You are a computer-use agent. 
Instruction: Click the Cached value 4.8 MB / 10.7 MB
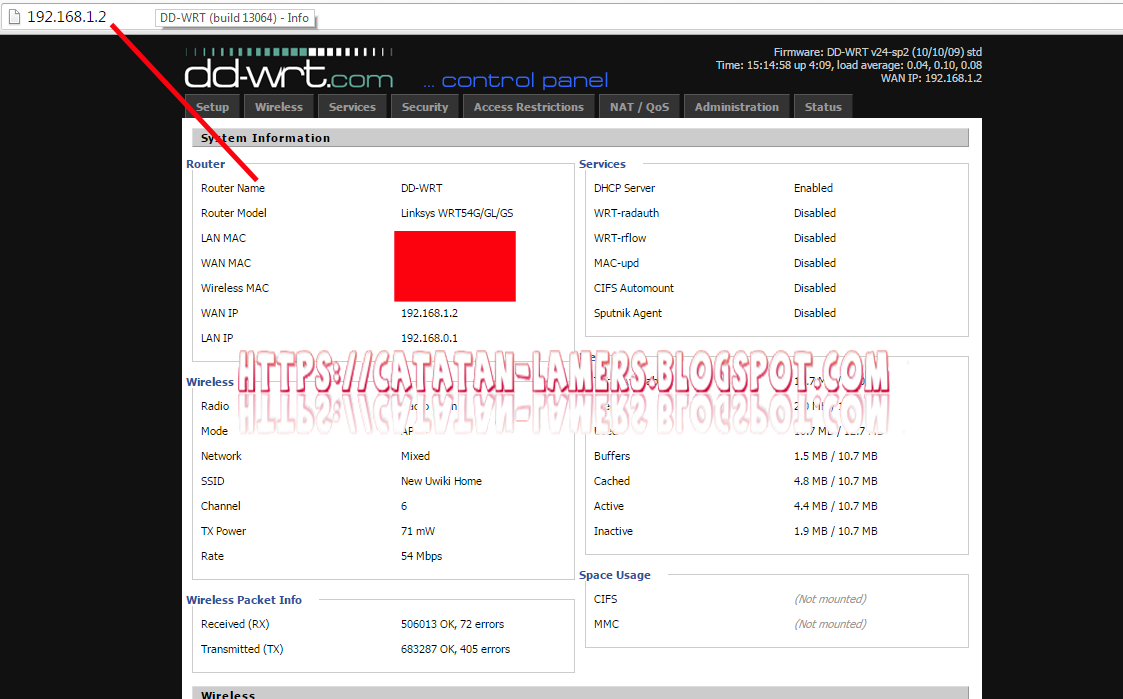pos(835,481)
